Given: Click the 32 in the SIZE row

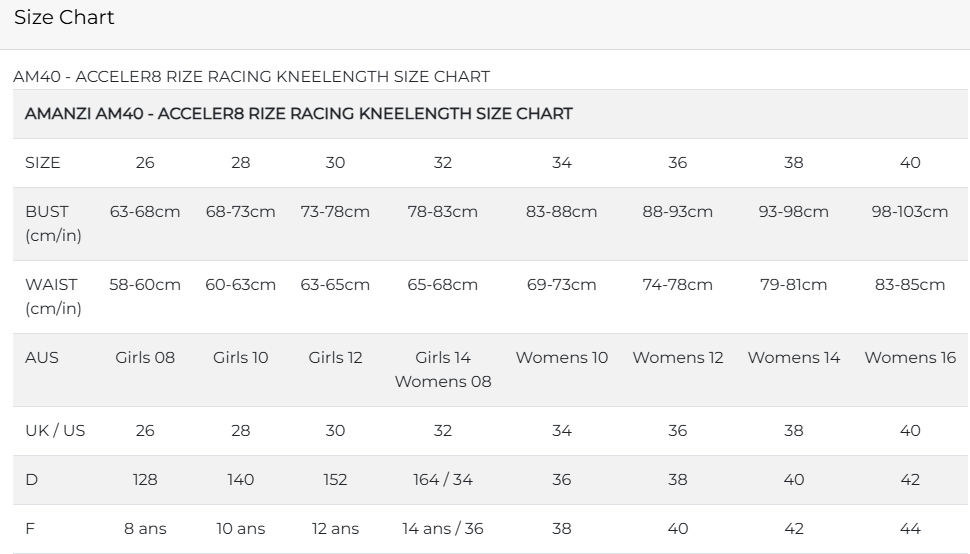Looking at the screenshot, I should tap(443, 163).
